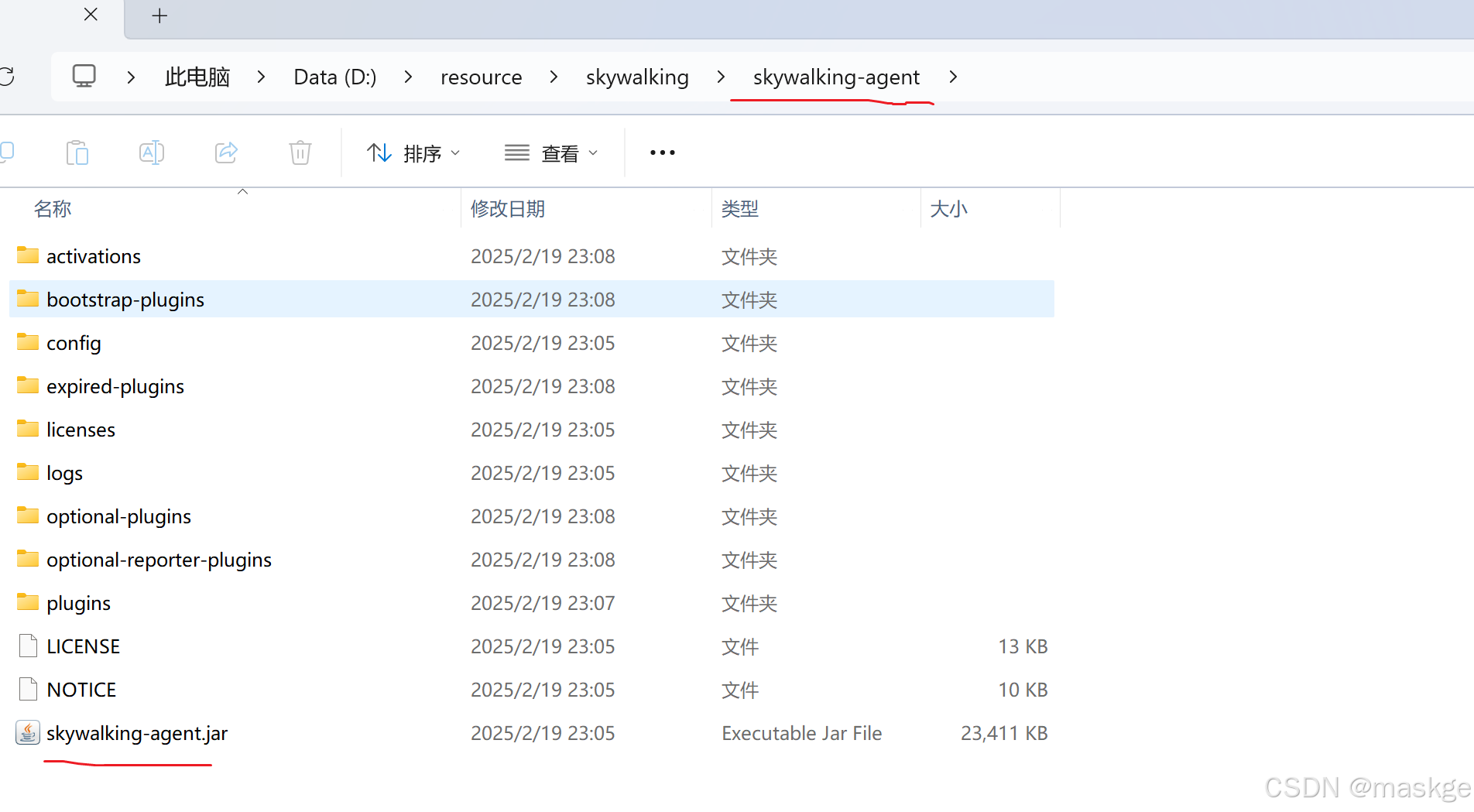1474x812 pixels.
Task: Select the config folder name
Action: pos(74,343)
